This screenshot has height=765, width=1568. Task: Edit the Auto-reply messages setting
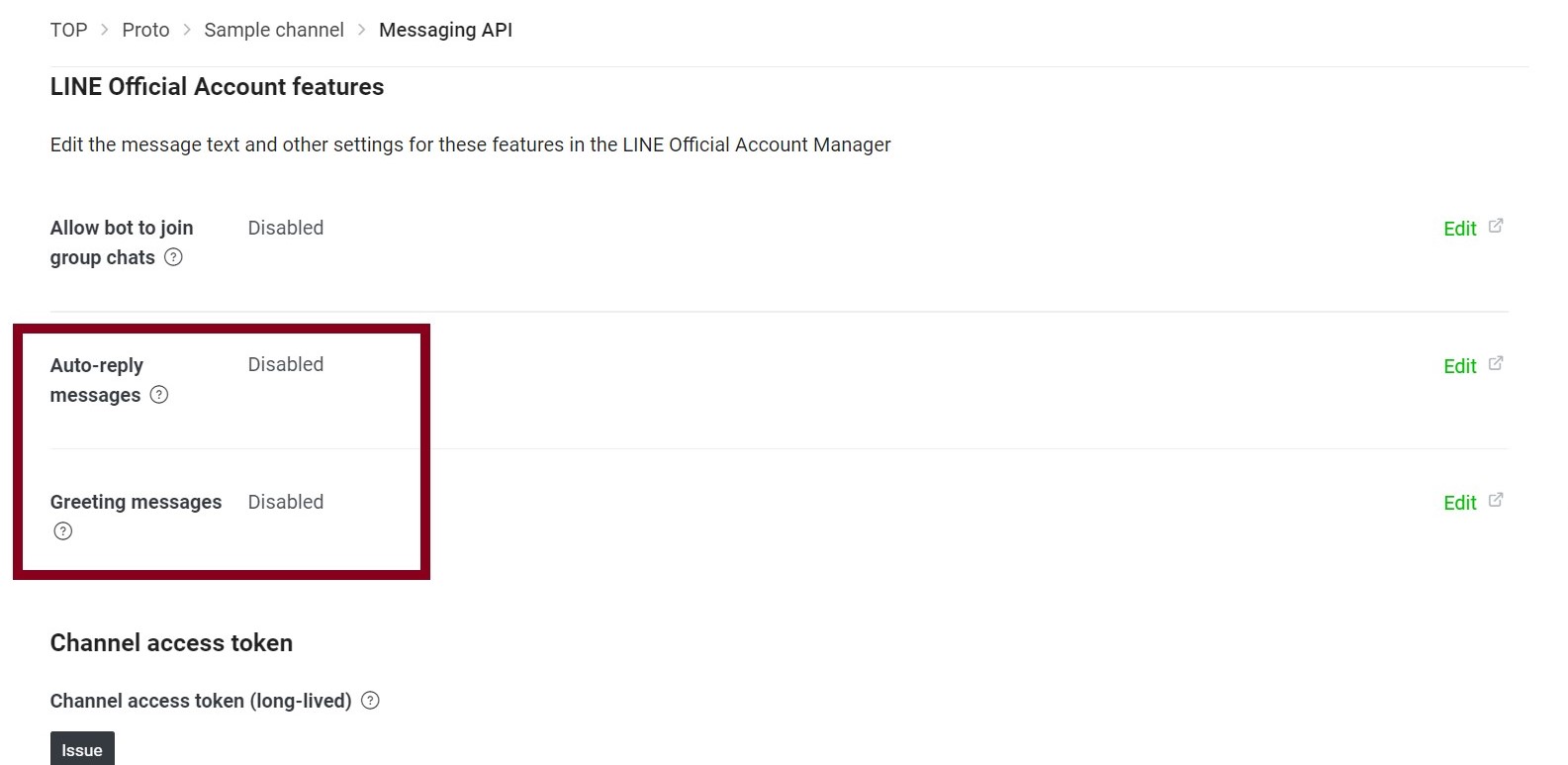[x=1459, y=366]
